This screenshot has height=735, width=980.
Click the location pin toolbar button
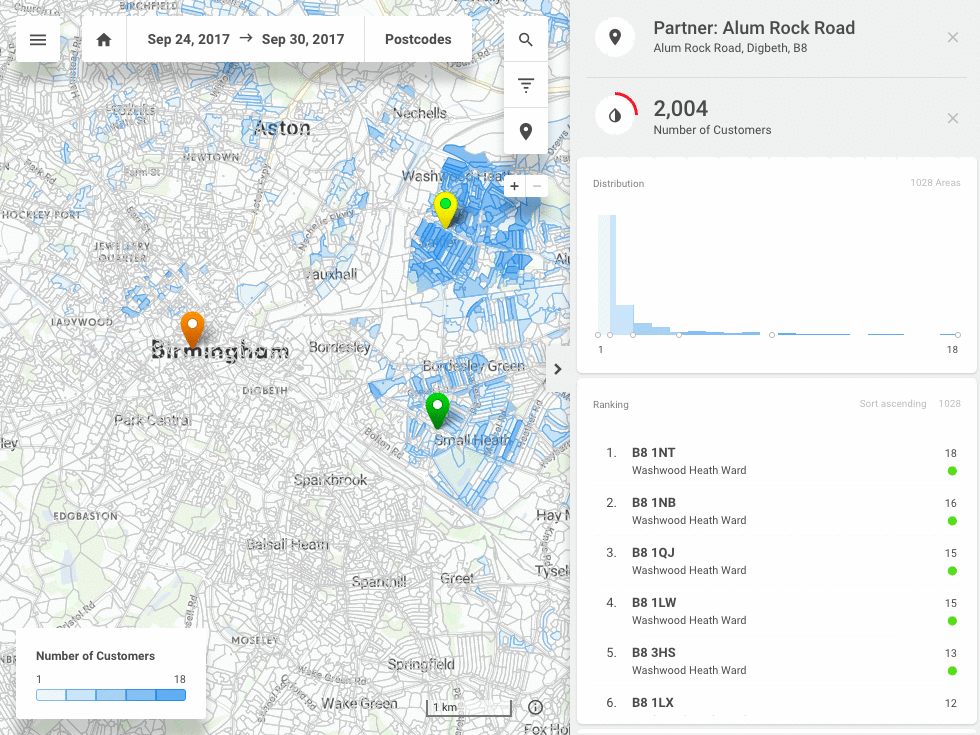(x=526, y=132)
